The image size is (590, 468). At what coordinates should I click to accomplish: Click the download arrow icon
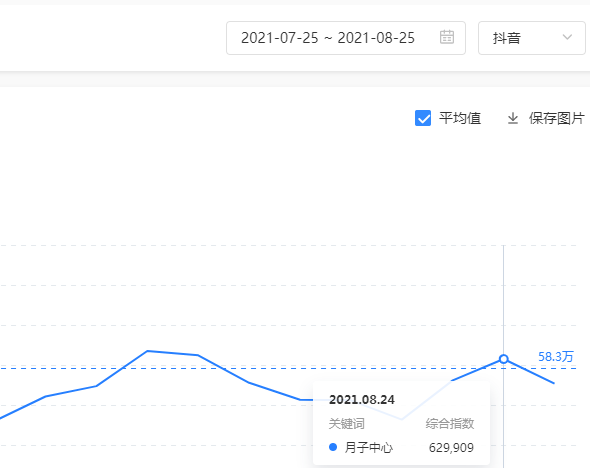(x=512, y=119)
